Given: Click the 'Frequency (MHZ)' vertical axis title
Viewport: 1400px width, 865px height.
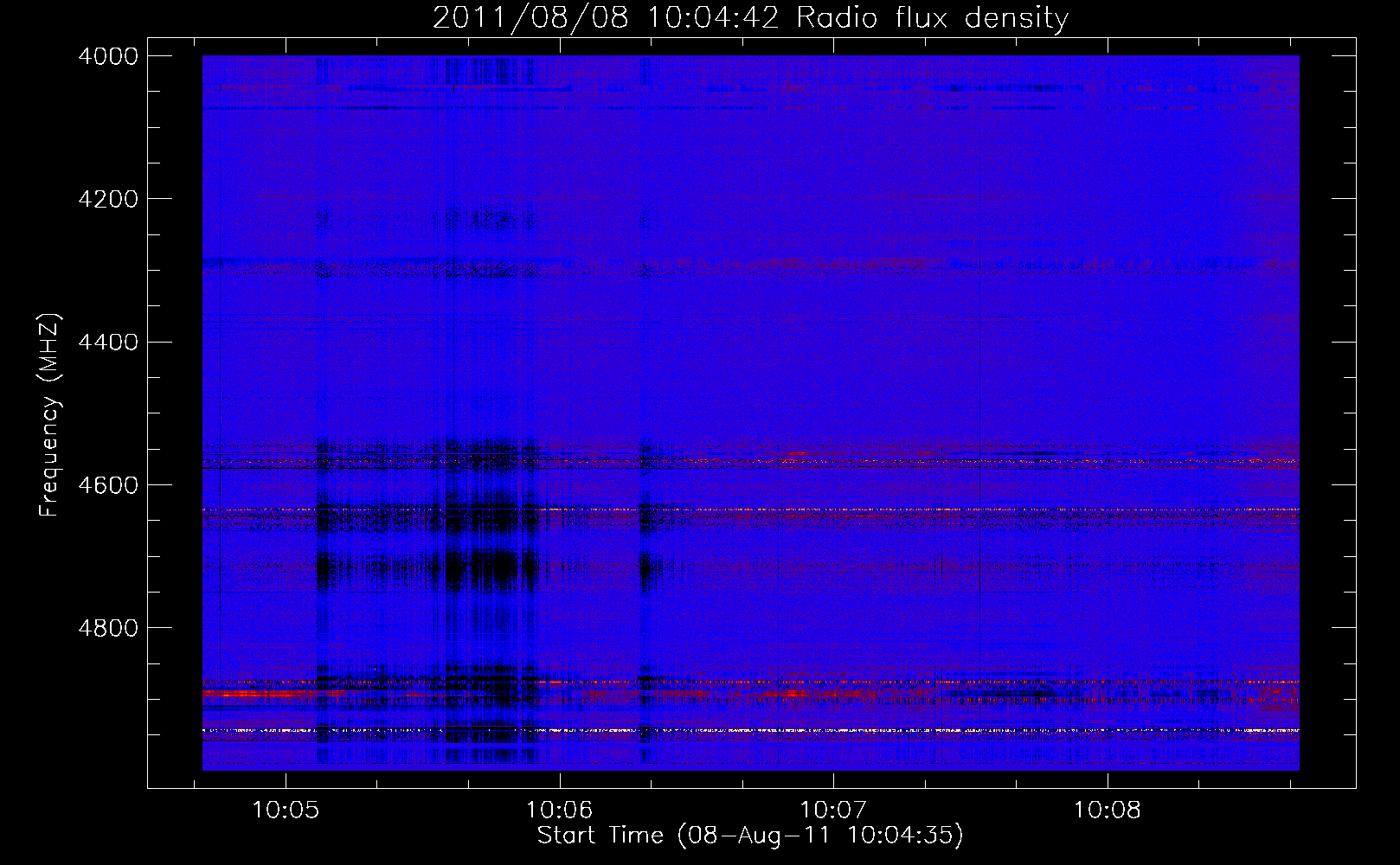Looking at the screenshot, I should click(50, 415).
